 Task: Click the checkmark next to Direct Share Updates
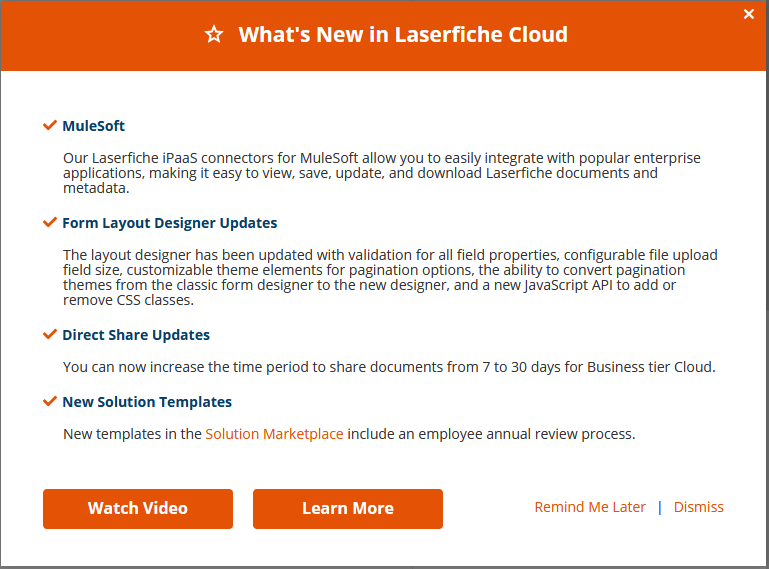(50, 334)
